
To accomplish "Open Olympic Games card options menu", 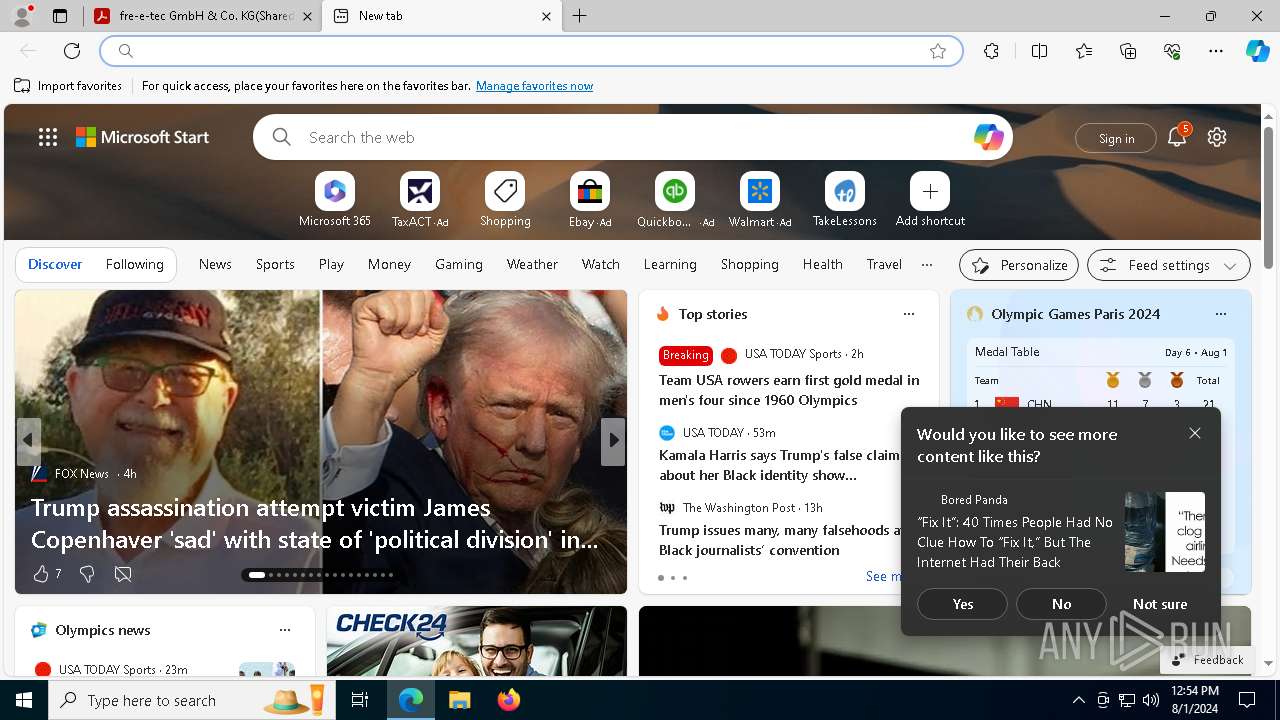I will [1221, 314].
